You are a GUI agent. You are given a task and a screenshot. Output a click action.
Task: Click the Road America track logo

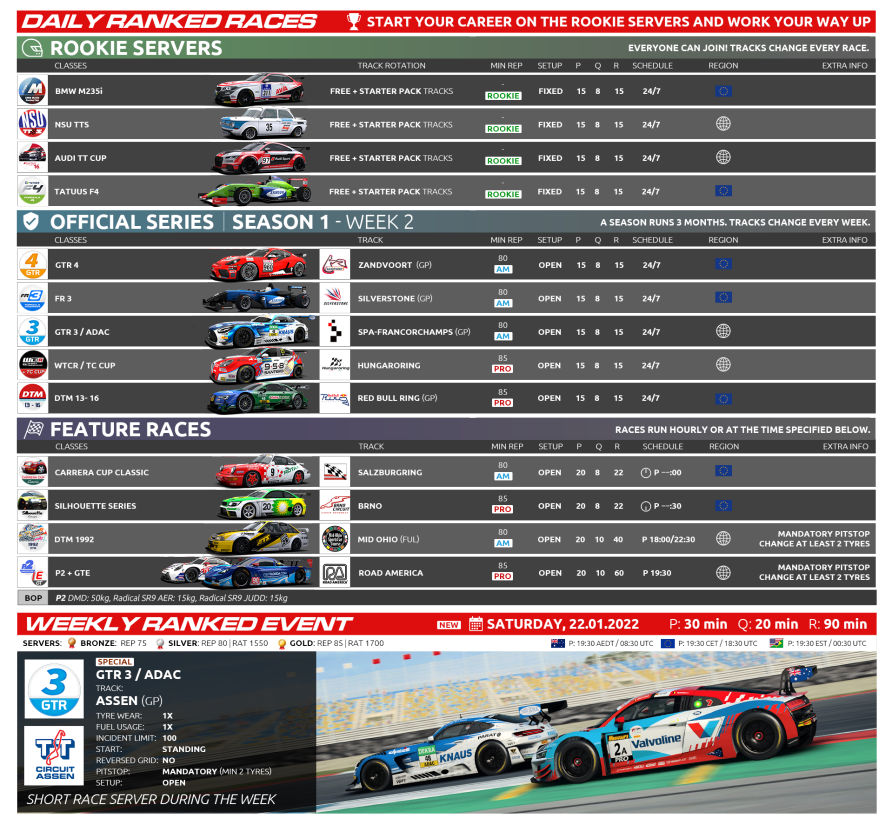coord(335,573)
